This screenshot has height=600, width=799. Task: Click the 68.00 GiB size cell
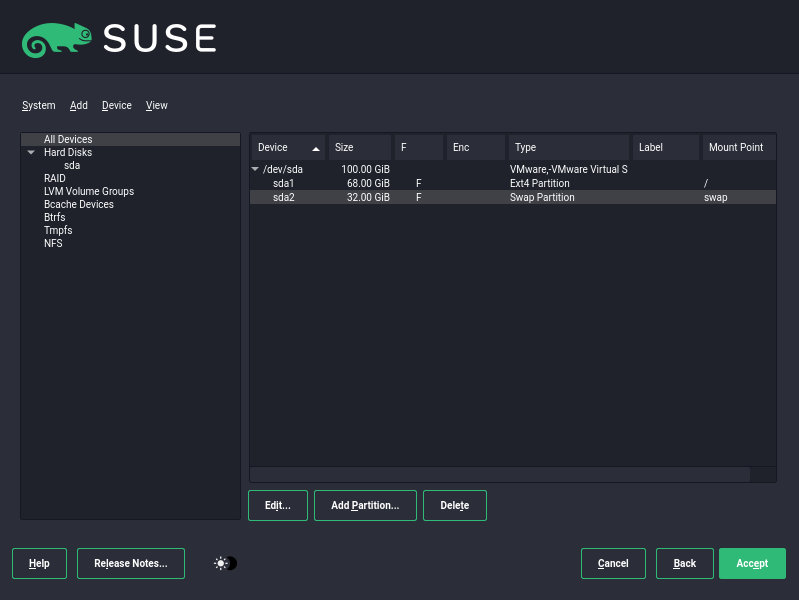(x=368, y=183)
